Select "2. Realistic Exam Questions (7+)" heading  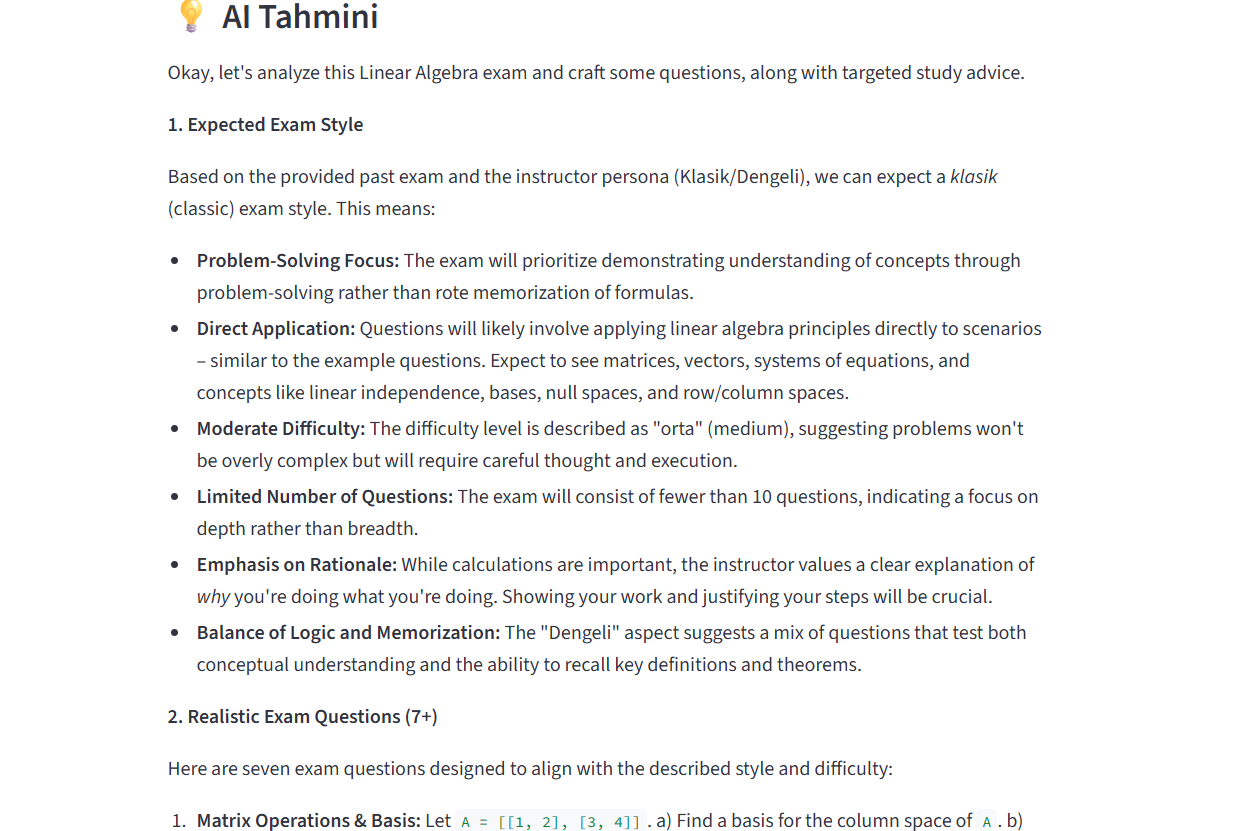point(303,717)
